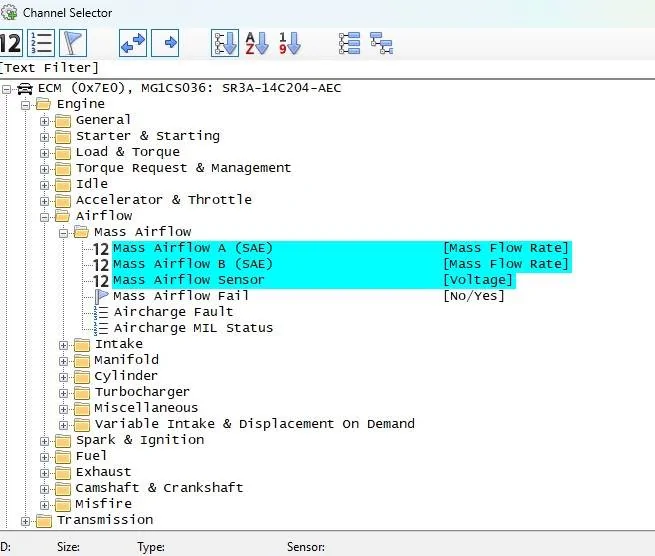Expand the Exhaust folder
This screenshot has width=655, height=556.
[x=44, y=473]
